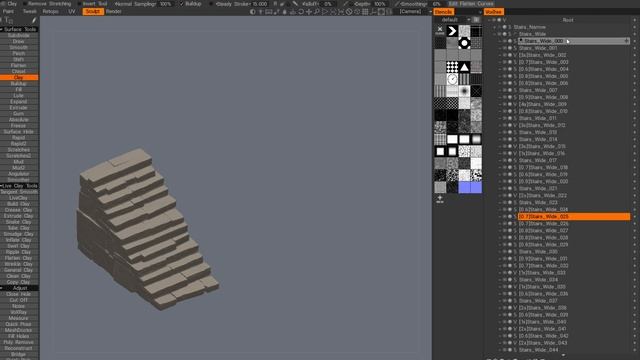640x360 pixels.
Task: Open the Camera dropdown
Action: coord(415,11)
